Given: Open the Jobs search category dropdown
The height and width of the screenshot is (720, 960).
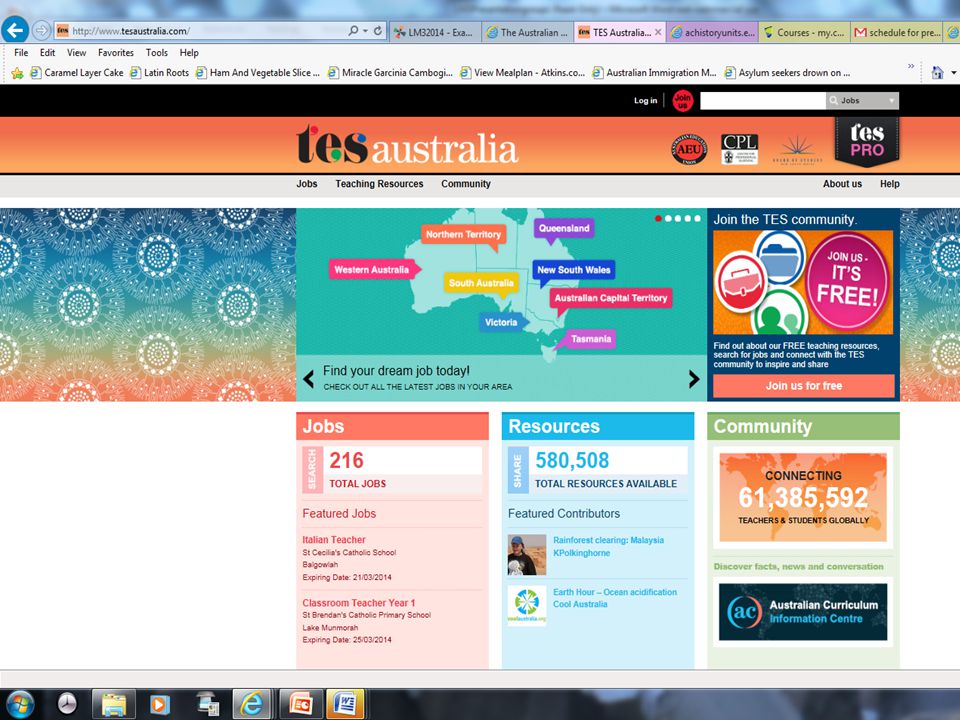Looking at the screenshot, I should tap(862, 100).
